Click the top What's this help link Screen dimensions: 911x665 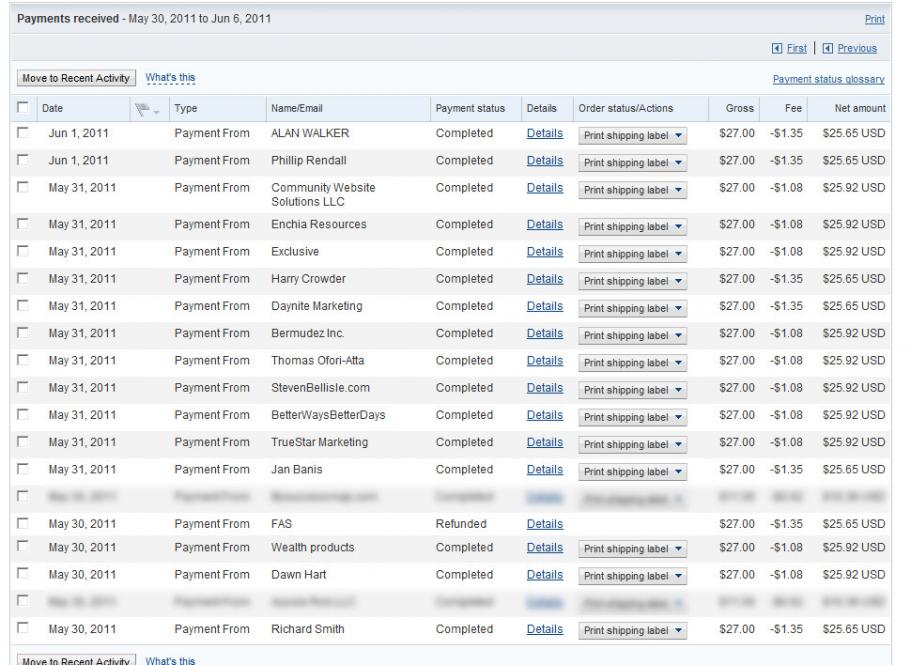pyautogui.click(x=170, y=76)
